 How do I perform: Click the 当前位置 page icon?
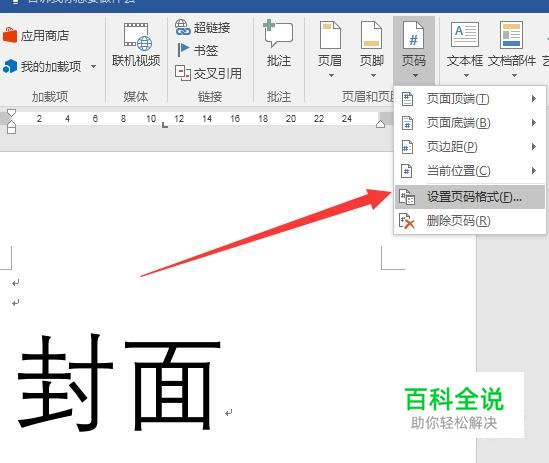(407, 171)
